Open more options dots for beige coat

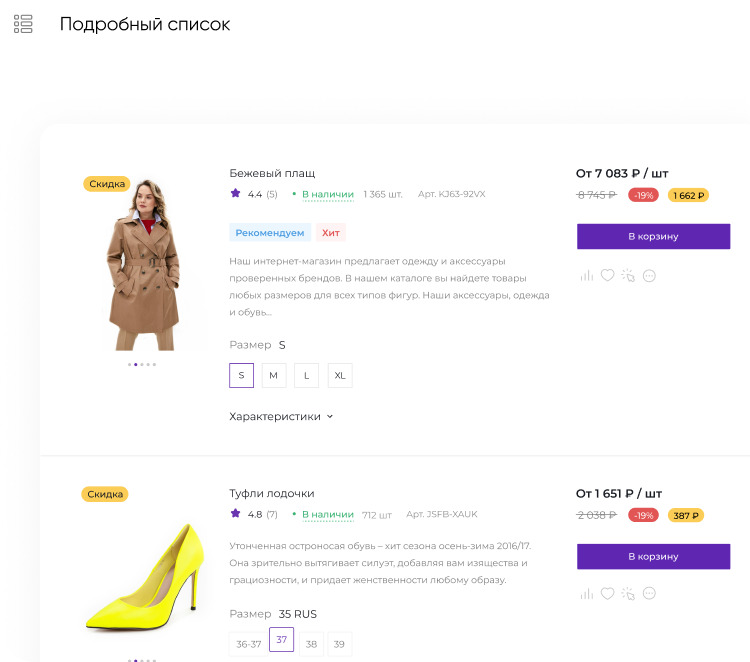[x=649, y=275]
